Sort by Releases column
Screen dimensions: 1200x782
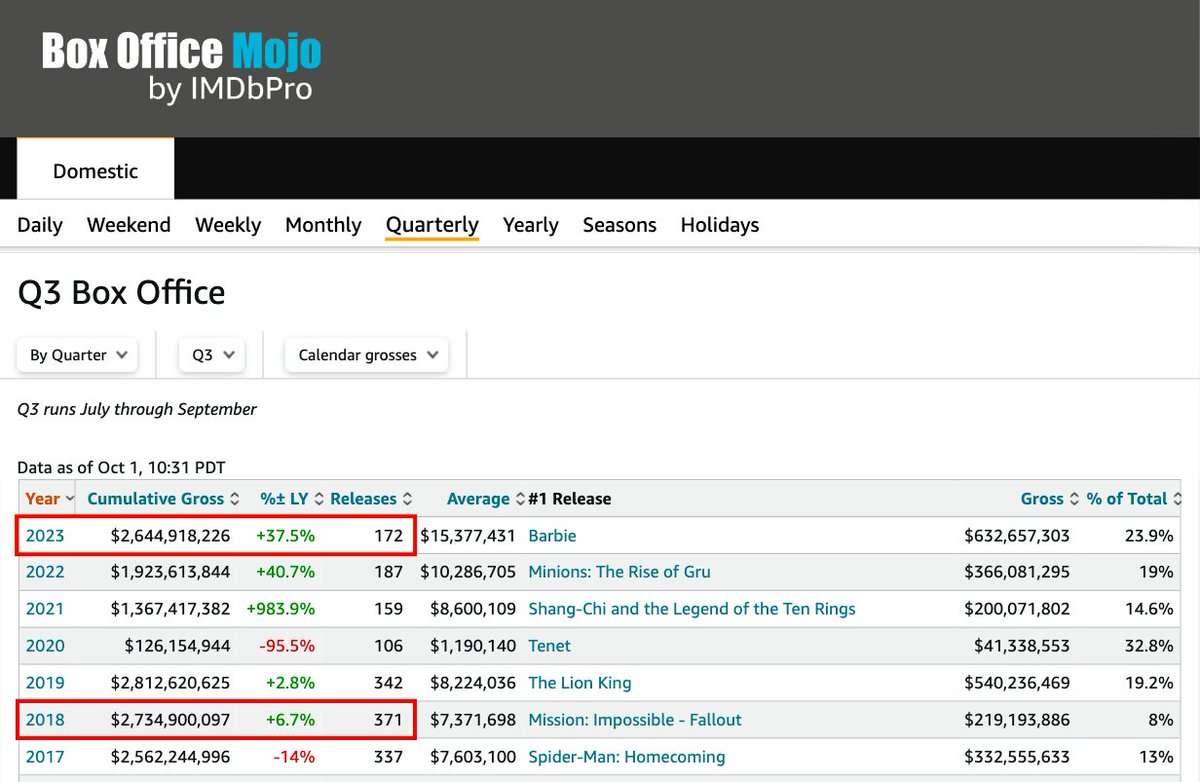pos(370,498)
